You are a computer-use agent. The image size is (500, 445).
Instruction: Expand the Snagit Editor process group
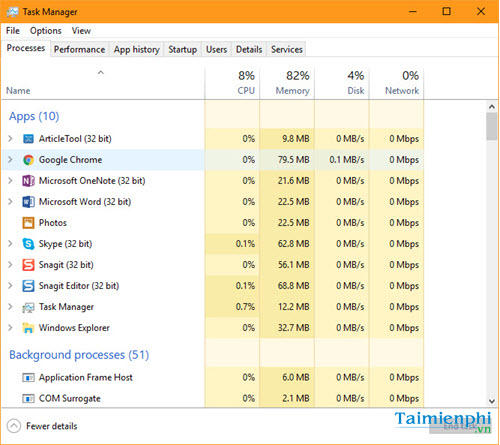pos(10,286)
